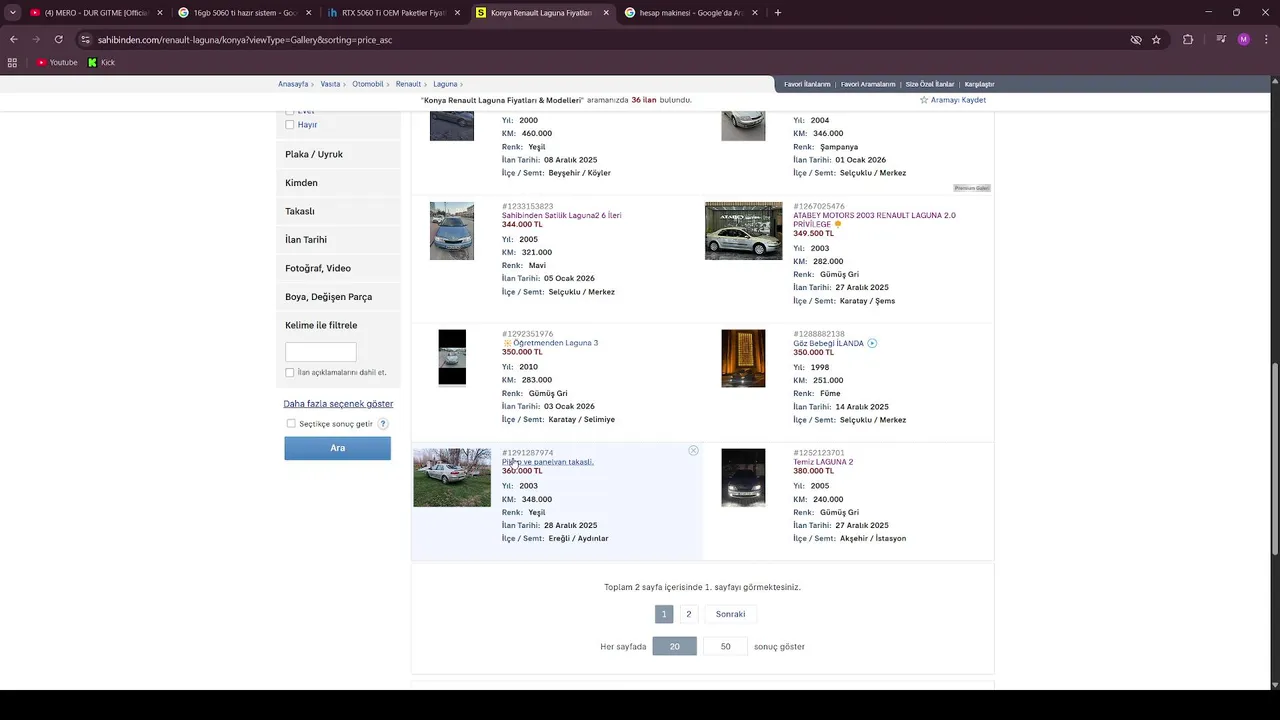The height and width of the screenshot is (720, 1280).
Task: Close the MERO - DUR GITME tab
Action: 160,13
